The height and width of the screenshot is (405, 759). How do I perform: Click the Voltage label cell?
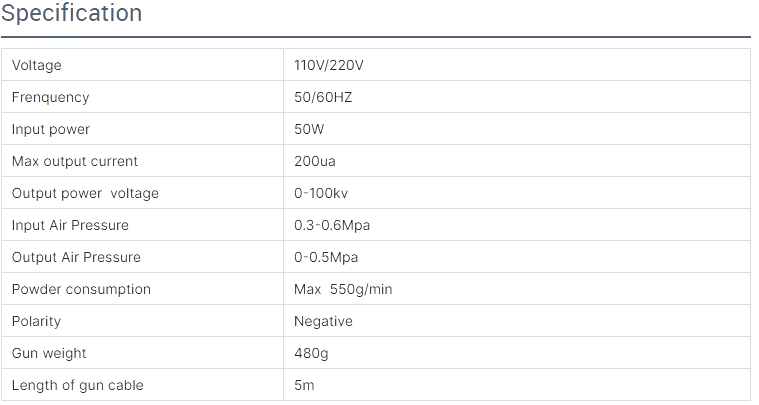point(37,65)
